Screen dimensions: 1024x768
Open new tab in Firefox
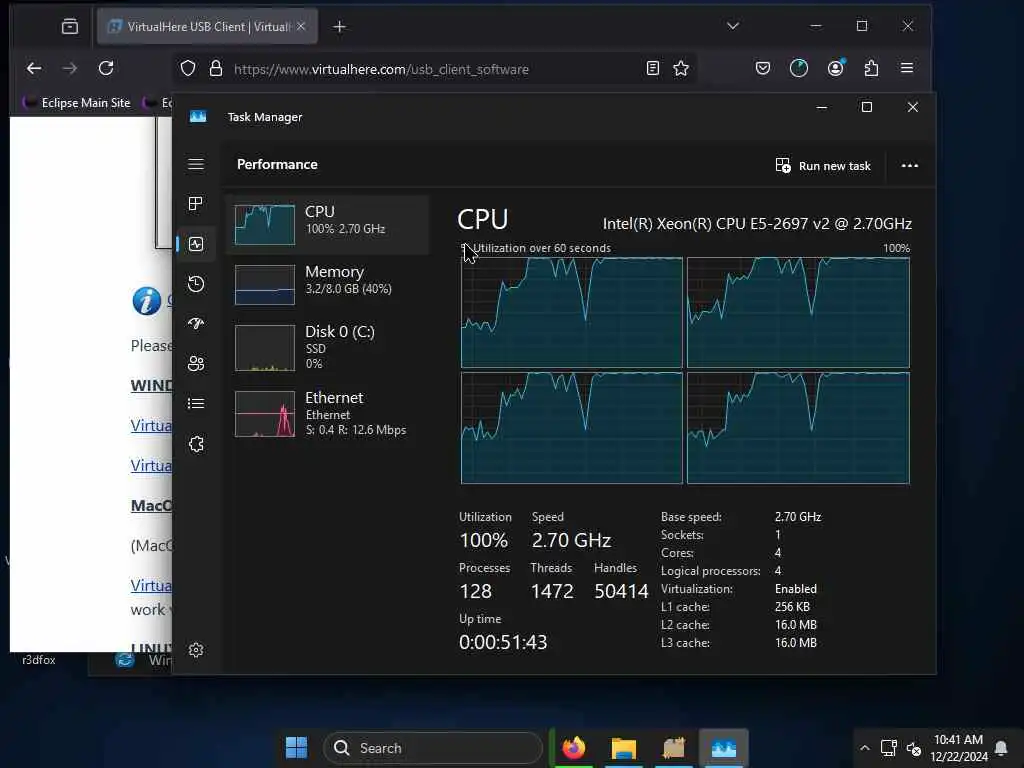[340, 27]
